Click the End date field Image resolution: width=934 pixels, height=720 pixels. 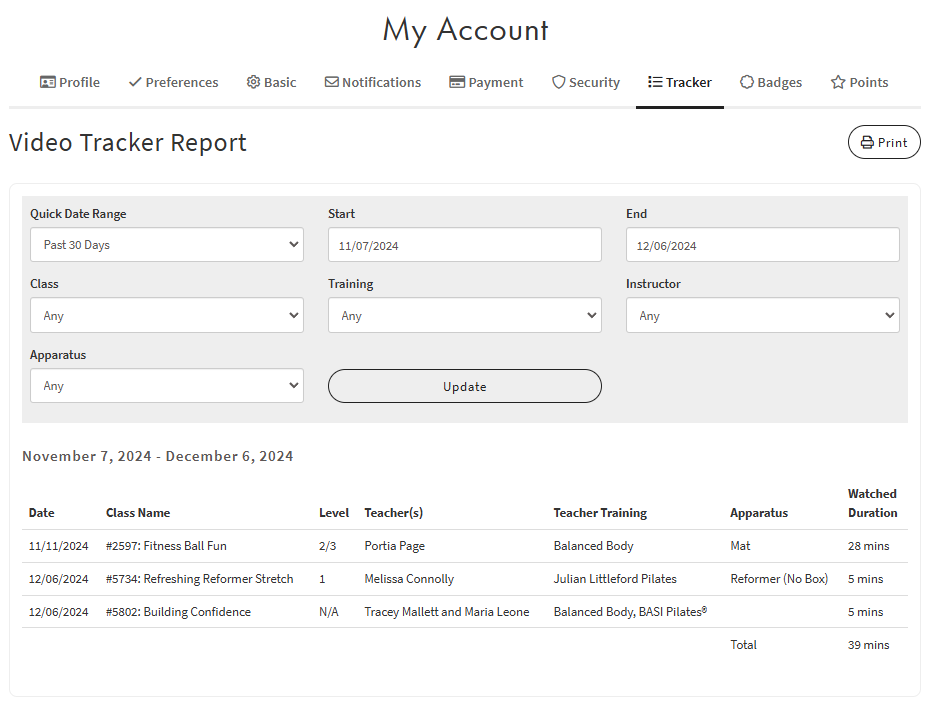point(762,245)
